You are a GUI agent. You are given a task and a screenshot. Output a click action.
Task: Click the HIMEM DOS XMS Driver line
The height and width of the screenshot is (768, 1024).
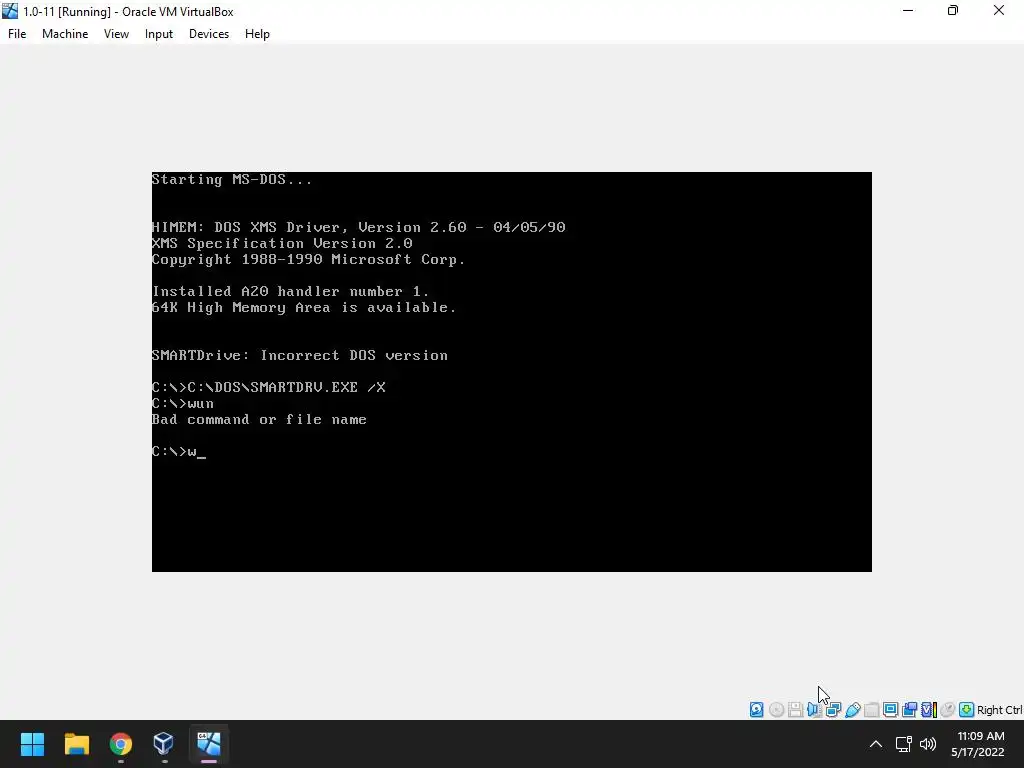pos(359,227)
